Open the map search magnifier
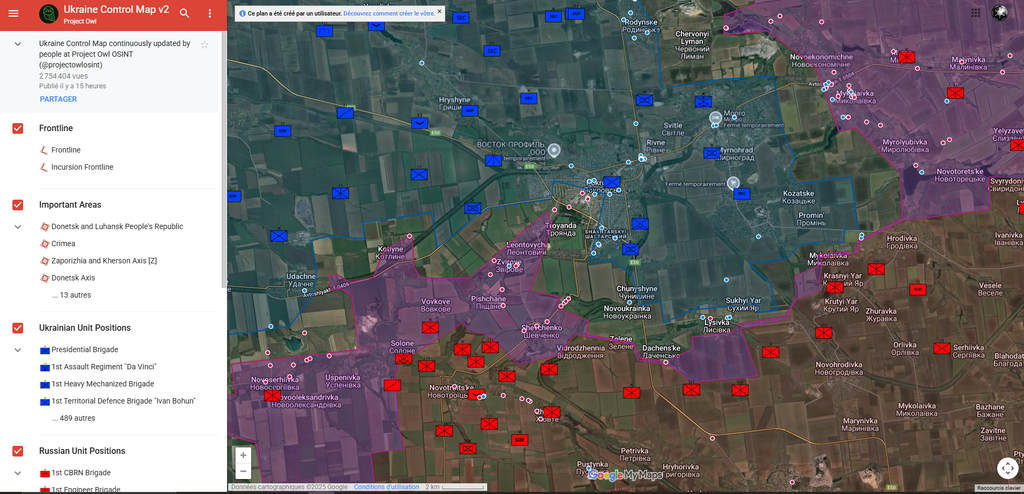1024x494 pixels. click(x=185, y=14)
